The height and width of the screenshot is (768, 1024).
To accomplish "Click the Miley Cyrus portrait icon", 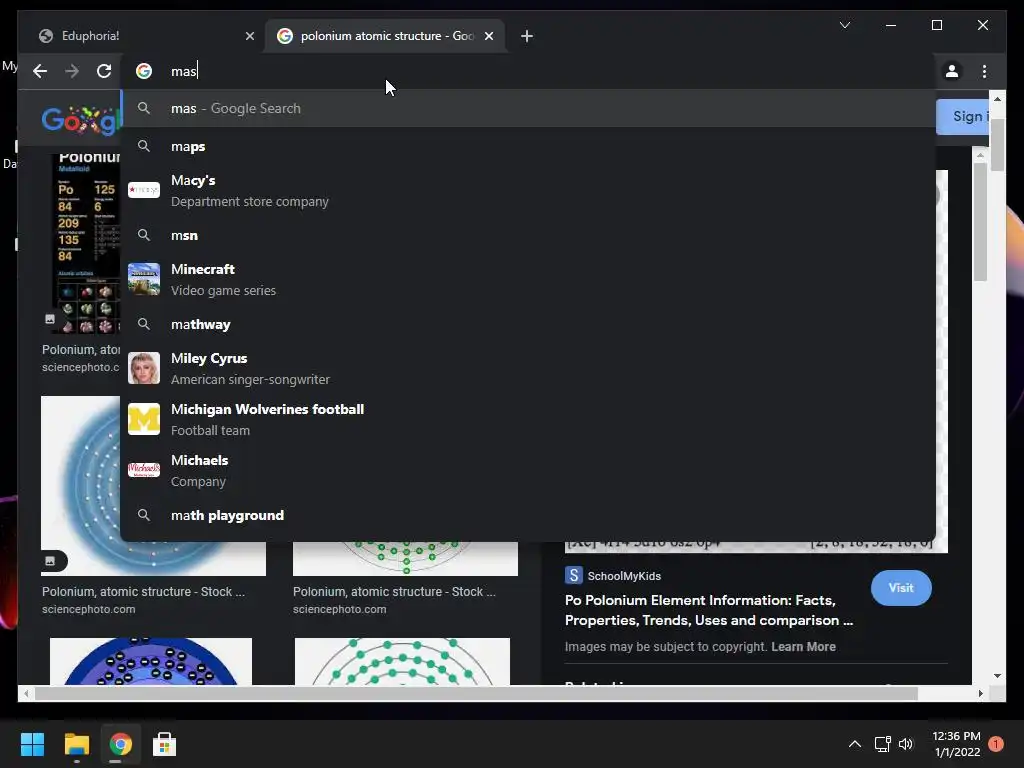I will click(144, 368).
